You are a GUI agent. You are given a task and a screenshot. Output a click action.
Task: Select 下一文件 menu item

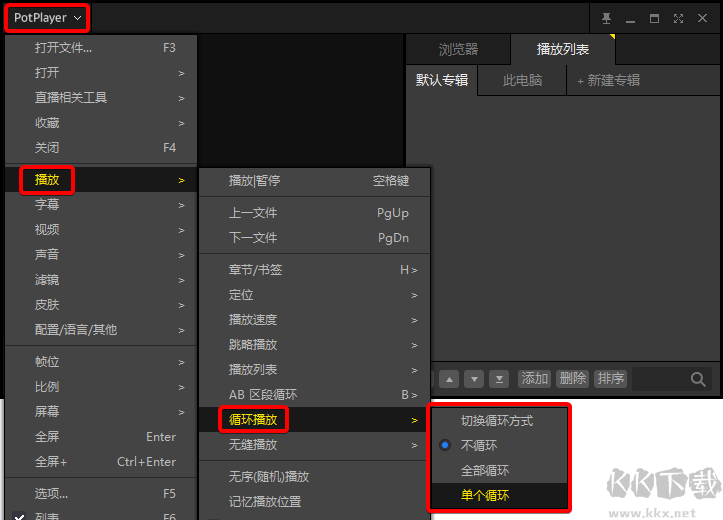point(315,238)
